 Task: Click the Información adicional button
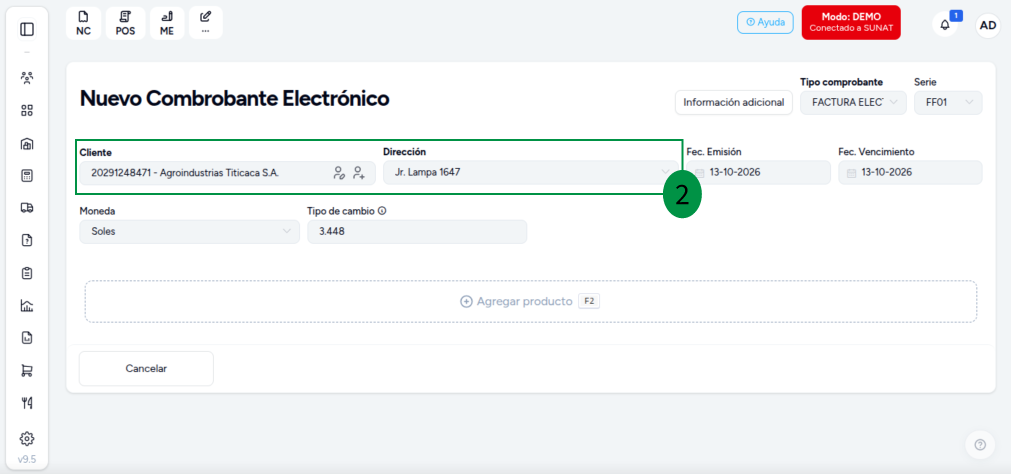coord(734,103)
